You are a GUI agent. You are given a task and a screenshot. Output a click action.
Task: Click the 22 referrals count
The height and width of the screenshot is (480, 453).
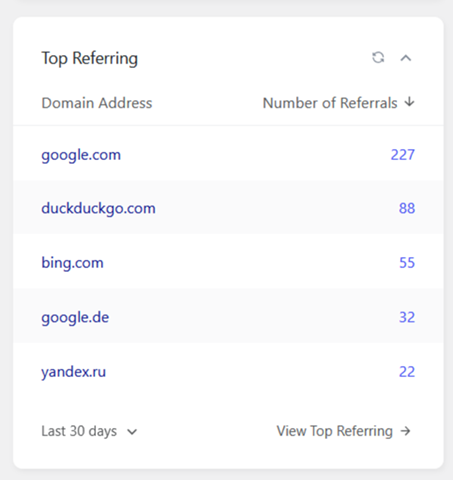407,372
